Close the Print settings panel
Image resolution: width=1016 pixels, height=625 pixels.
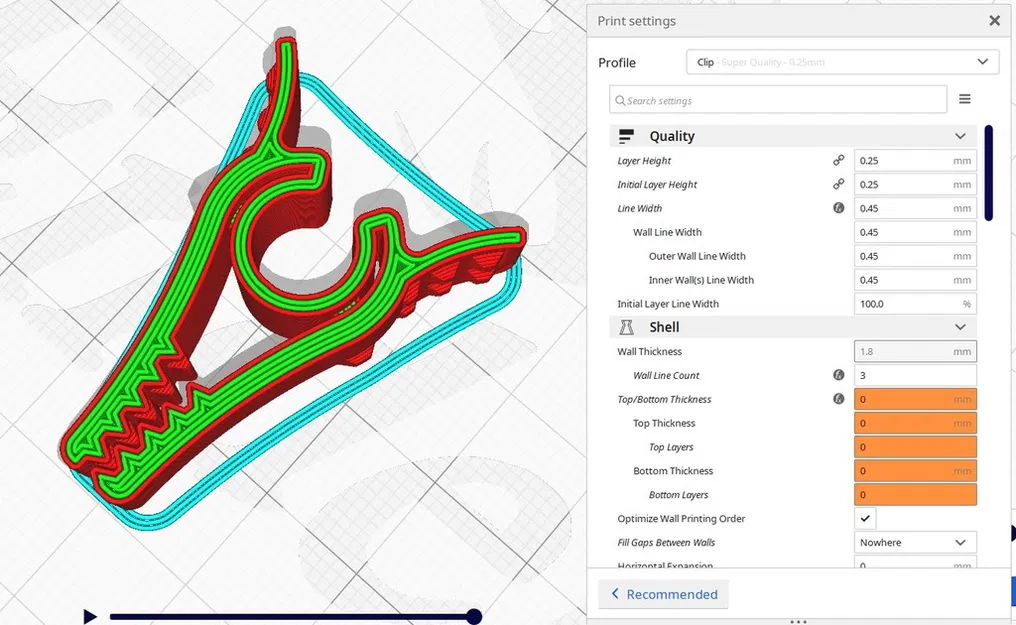coord(994,21)
